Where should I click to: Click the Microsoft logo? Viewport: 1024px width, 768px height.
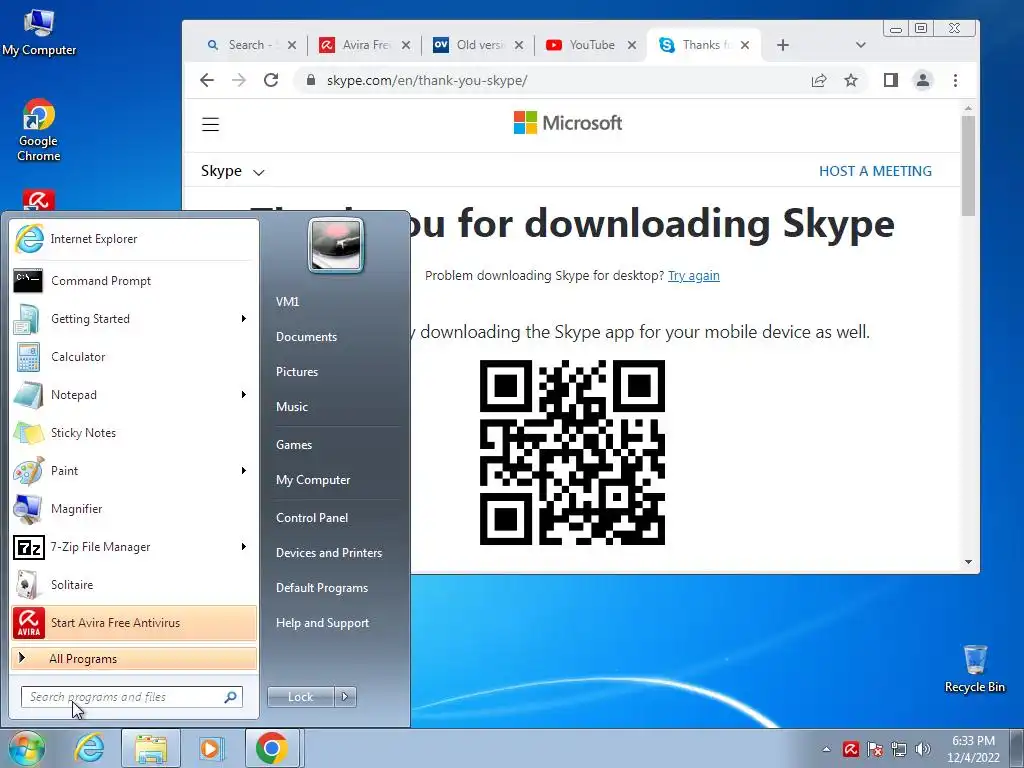click(568, 123)
